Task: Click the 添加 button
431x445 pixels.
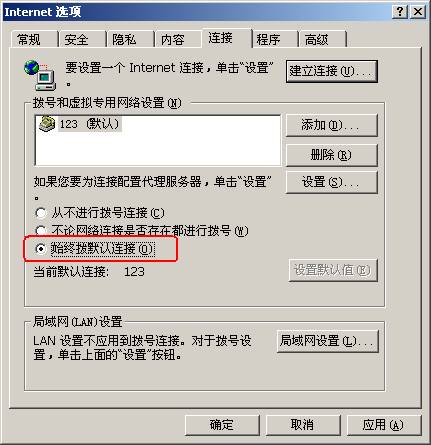Action: pyautogui.click(x=332, y=125)
